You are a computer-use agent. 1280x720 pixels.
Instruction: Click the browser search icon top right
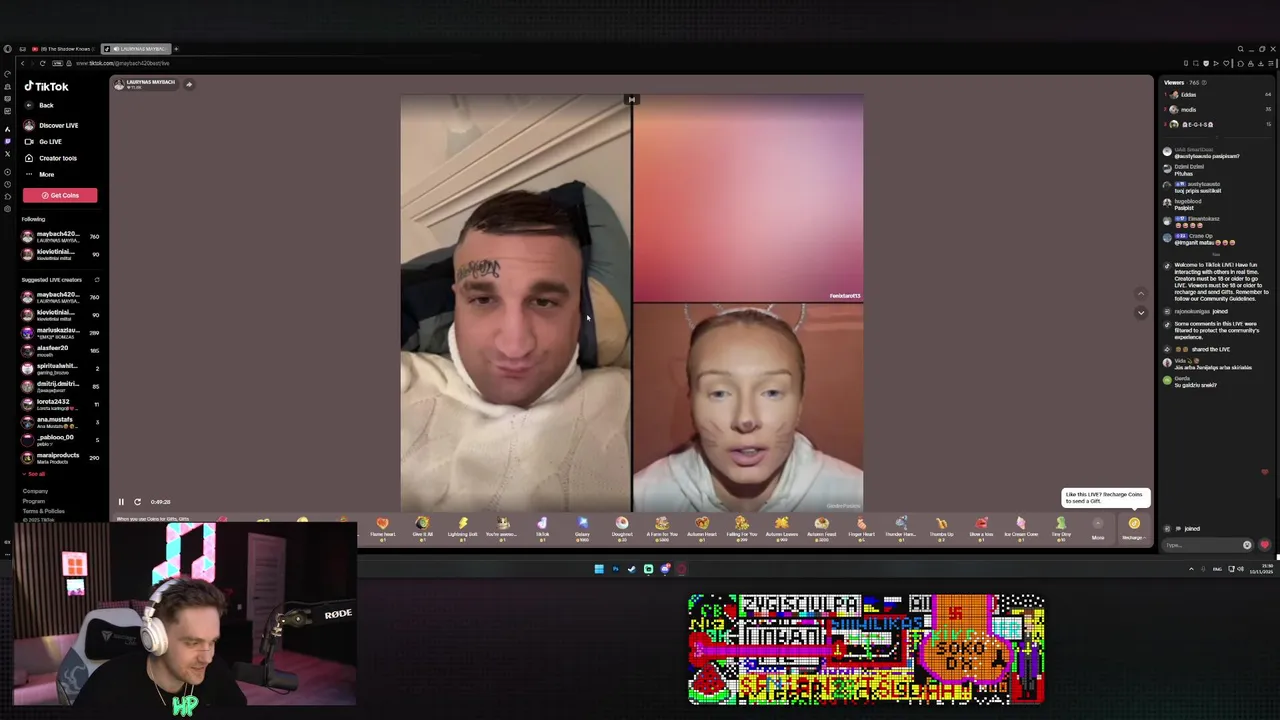point(1240,49)
